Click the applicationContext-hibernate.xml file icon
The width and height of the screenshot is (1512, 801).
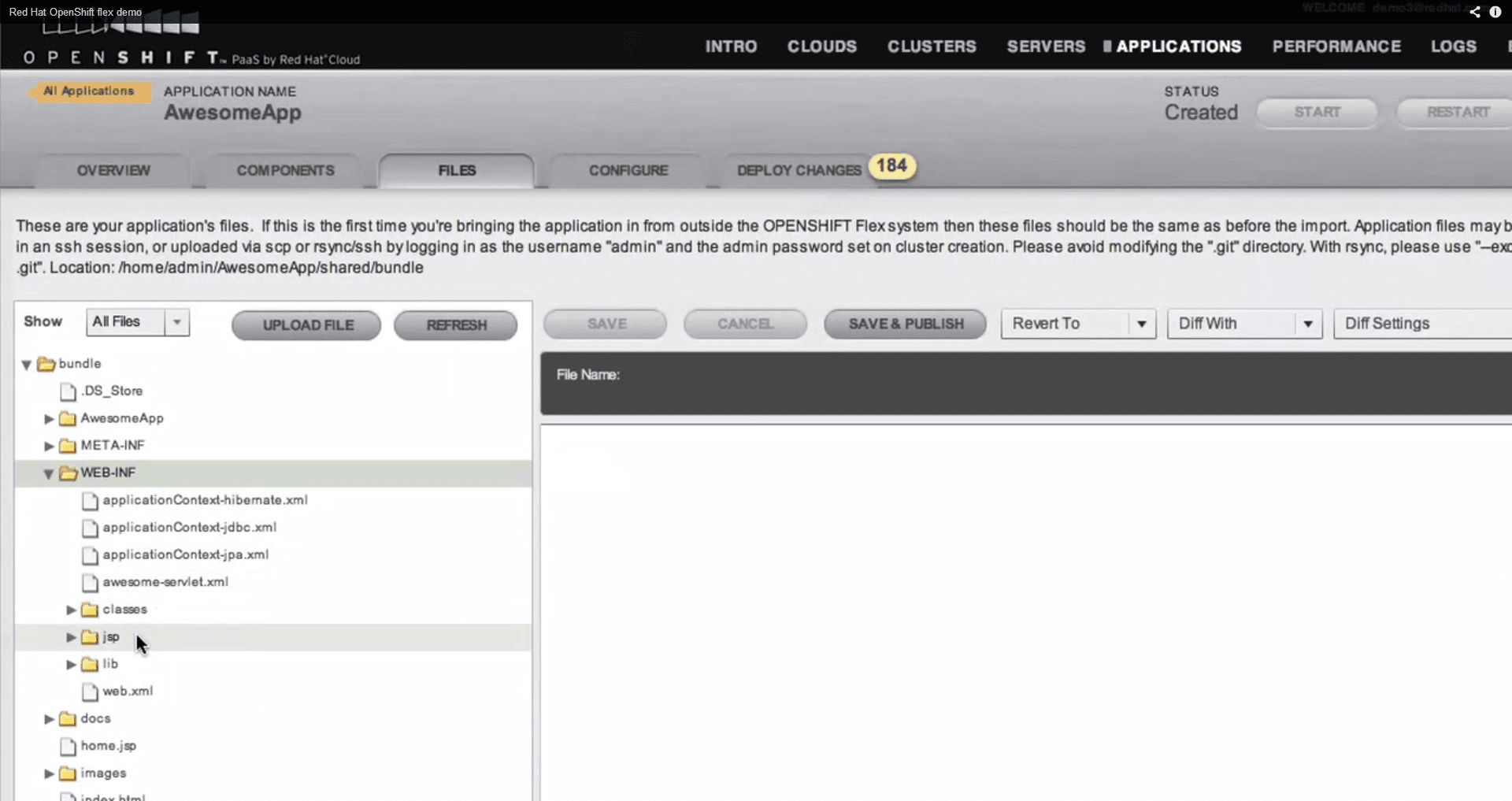click(x=90, y=501)
